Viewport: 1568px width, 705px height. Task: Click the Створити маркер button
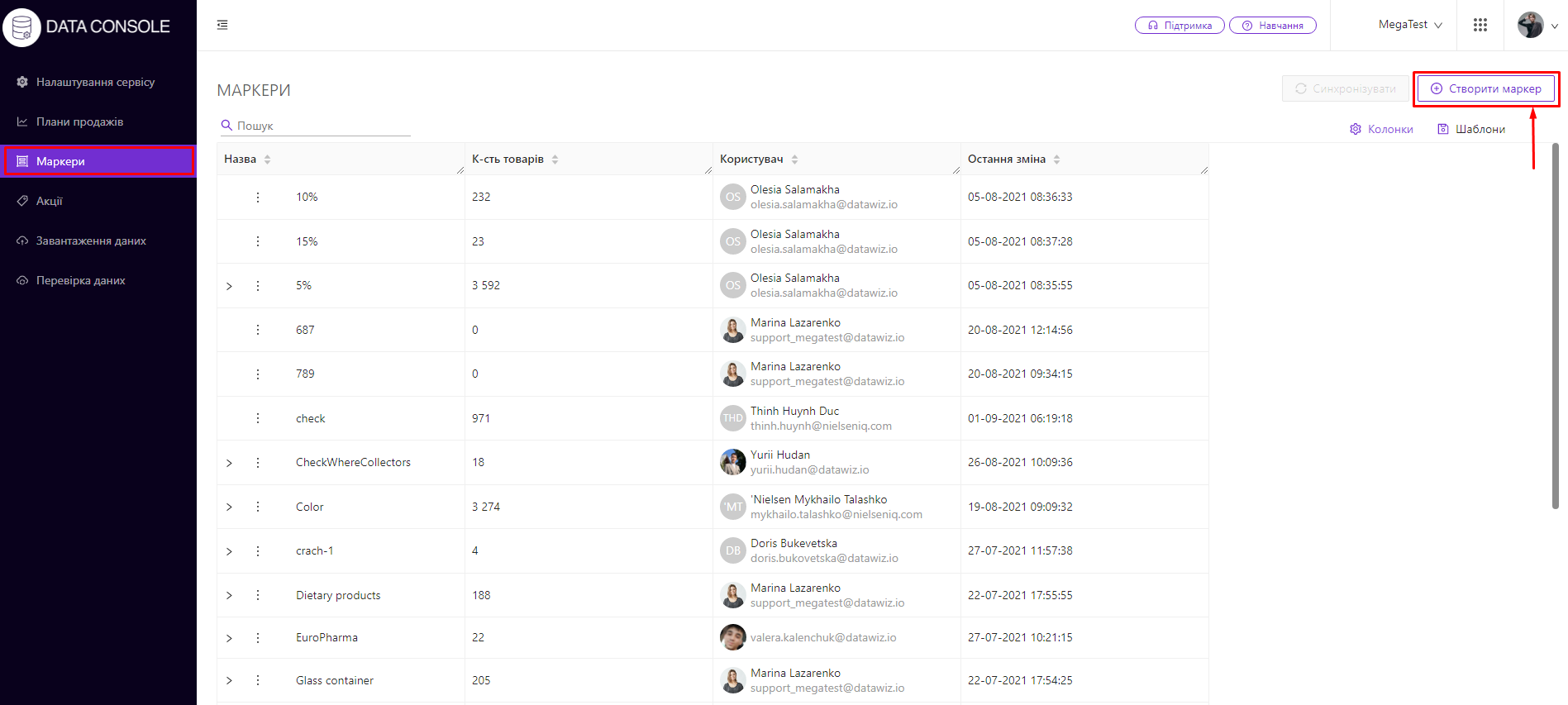point(1485,88)
